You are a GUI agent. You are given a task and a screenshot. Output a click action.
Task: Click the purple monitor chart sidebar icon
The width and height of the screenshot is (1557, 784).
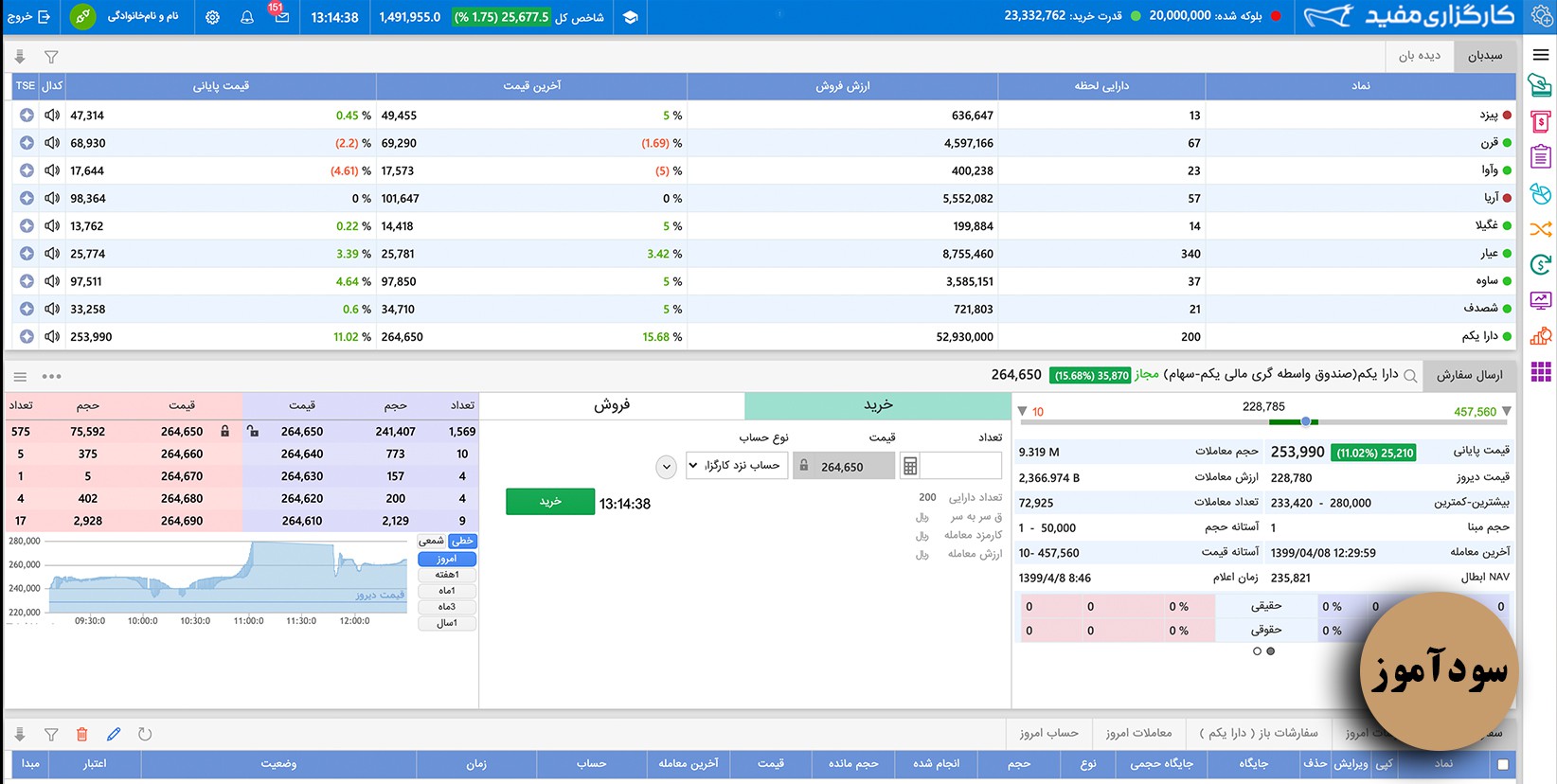pyautogui.click(x=1541, y=300)
